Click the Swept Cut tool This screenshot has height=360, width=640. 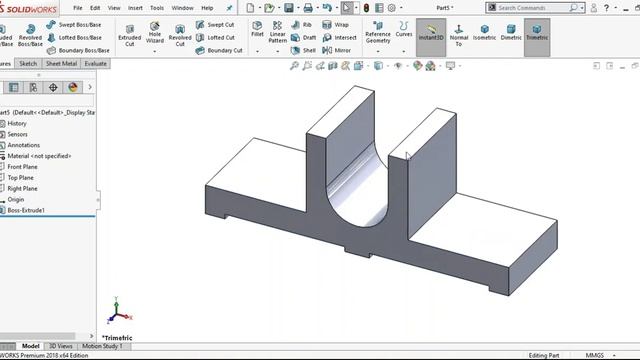(215, 24)
